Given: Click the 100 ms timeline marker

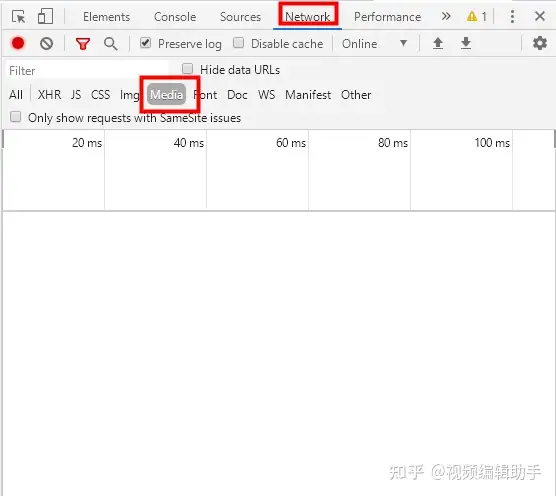Looking at the screenshot, I should tap(492, 143).
